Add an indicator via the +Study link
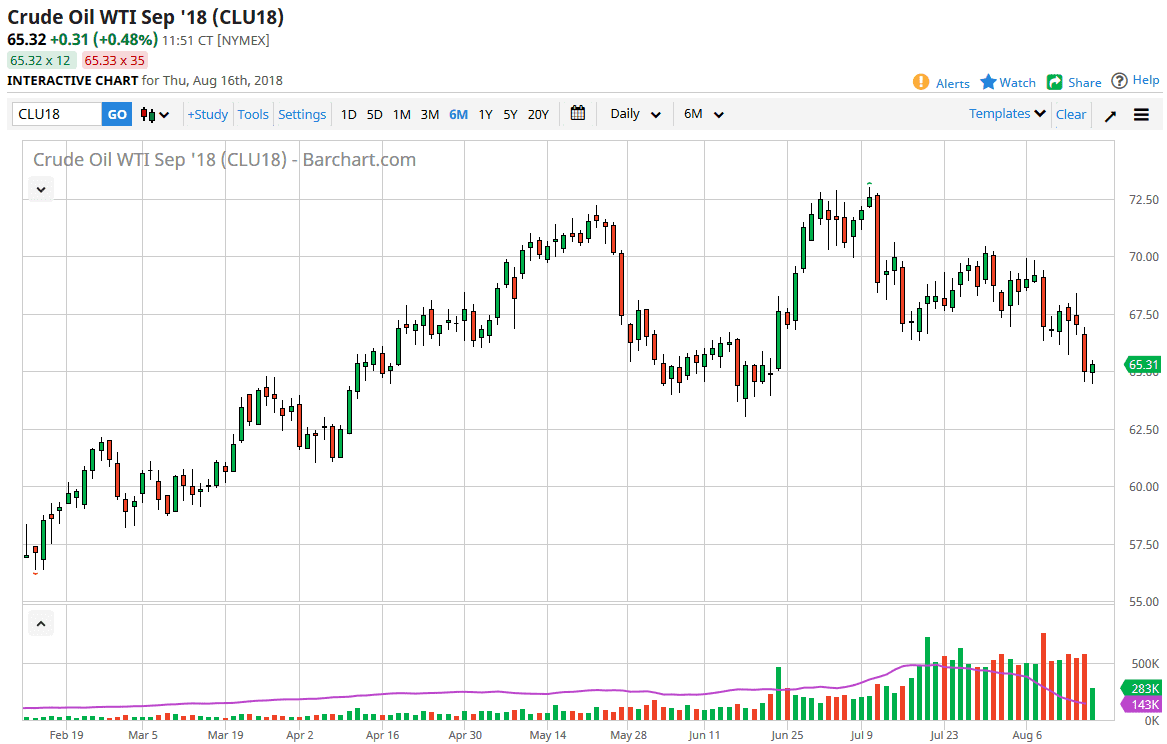Viewport: 1167px width, 744px height. pos(207,114)
